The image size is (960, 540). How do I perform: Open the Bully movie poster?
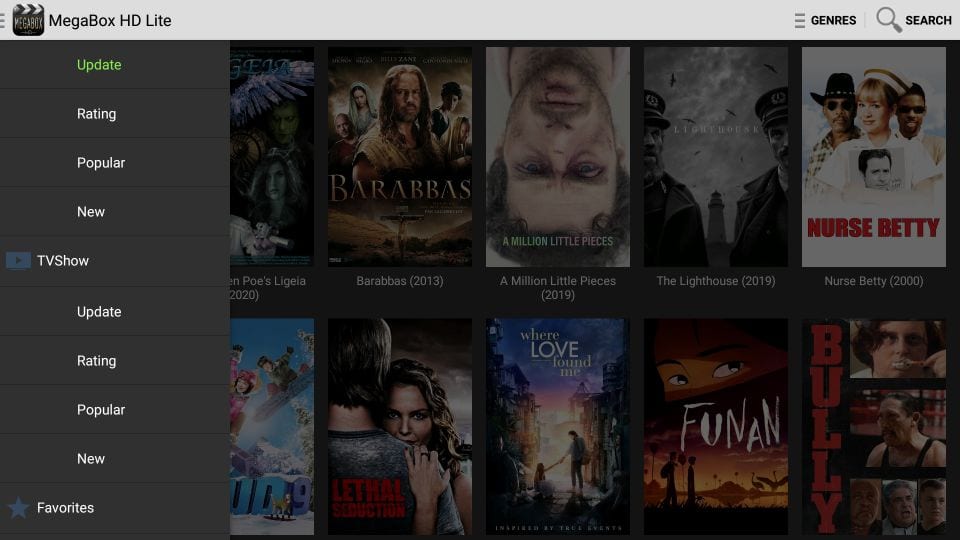click(x=874, y=427)
